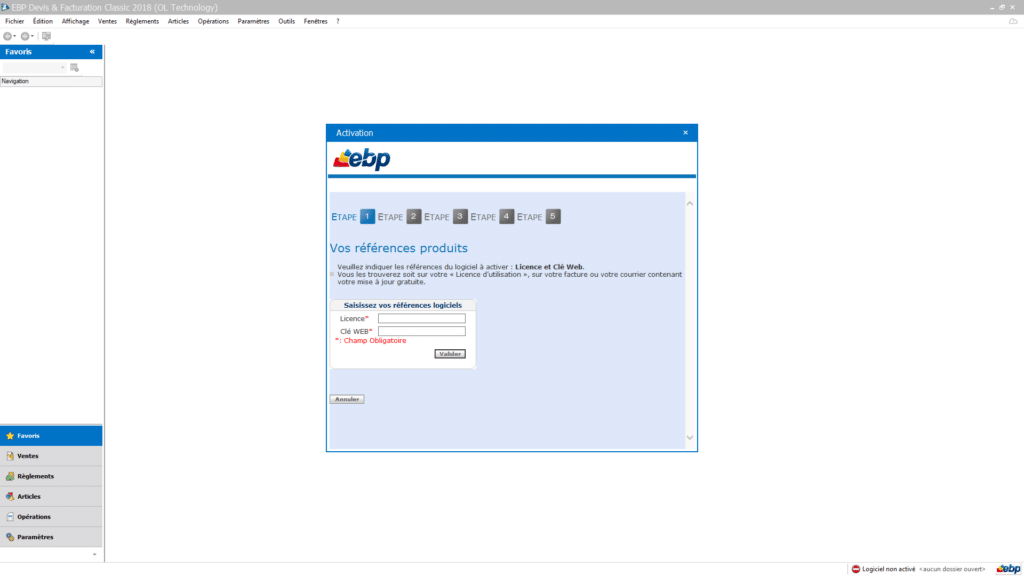The image size is (1024, 576).
Task: Select the Articles sidebar section
Action: click(x=51, y=496)
